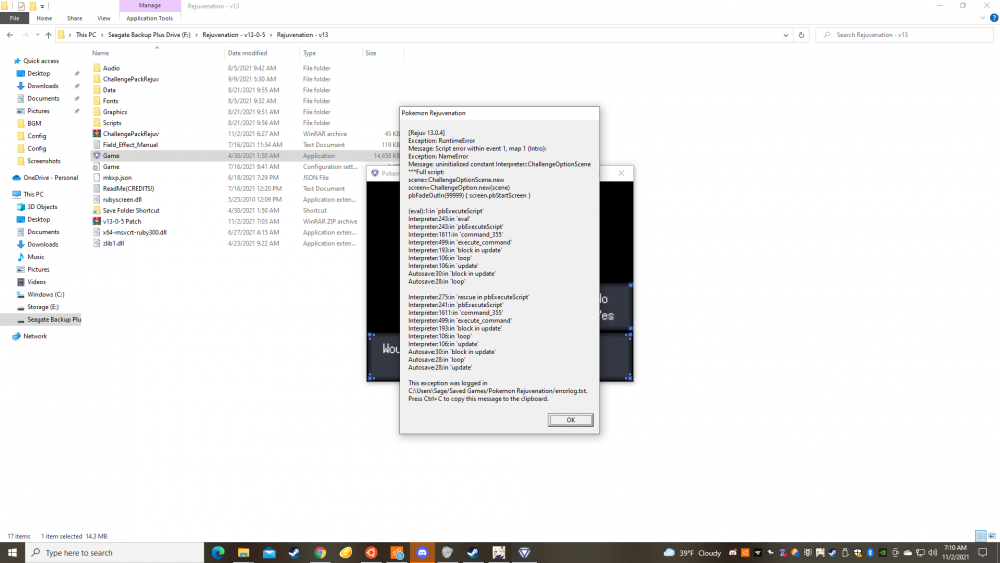Screen dimensions: 1000x563
Task: Switch to details view layout icon
Action: 981,536
